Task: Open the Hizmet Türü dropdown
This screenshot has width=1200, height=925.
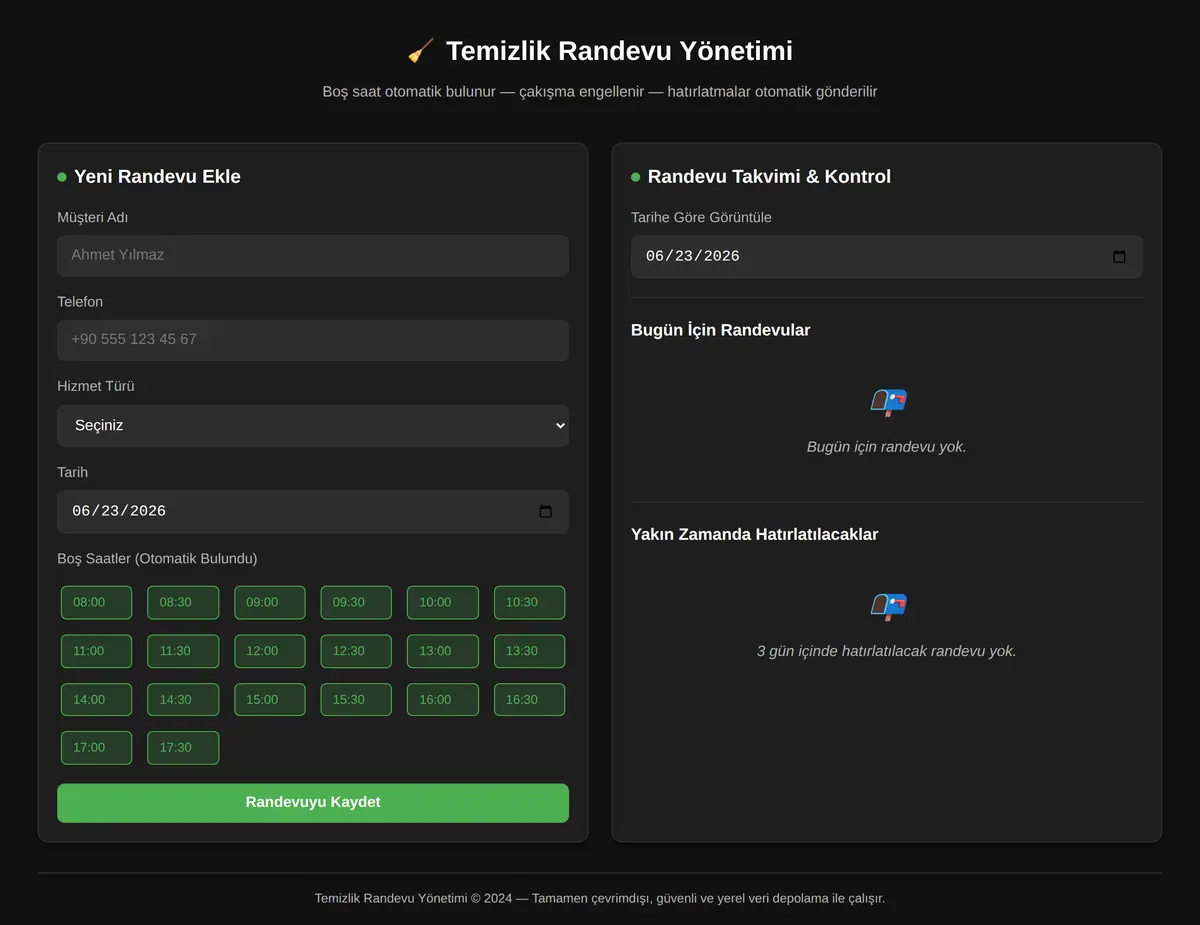Action: (x=313, y=425)
